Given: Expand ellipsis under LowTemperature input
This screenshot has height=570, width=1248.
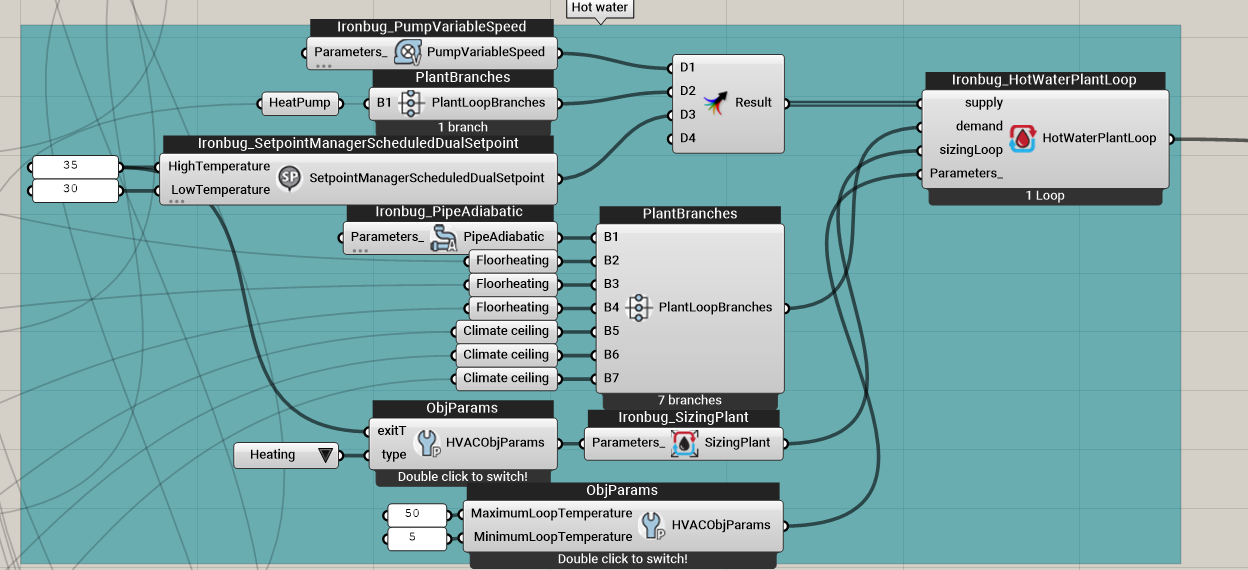Looking at the screenshot, I should click(177, 202).
